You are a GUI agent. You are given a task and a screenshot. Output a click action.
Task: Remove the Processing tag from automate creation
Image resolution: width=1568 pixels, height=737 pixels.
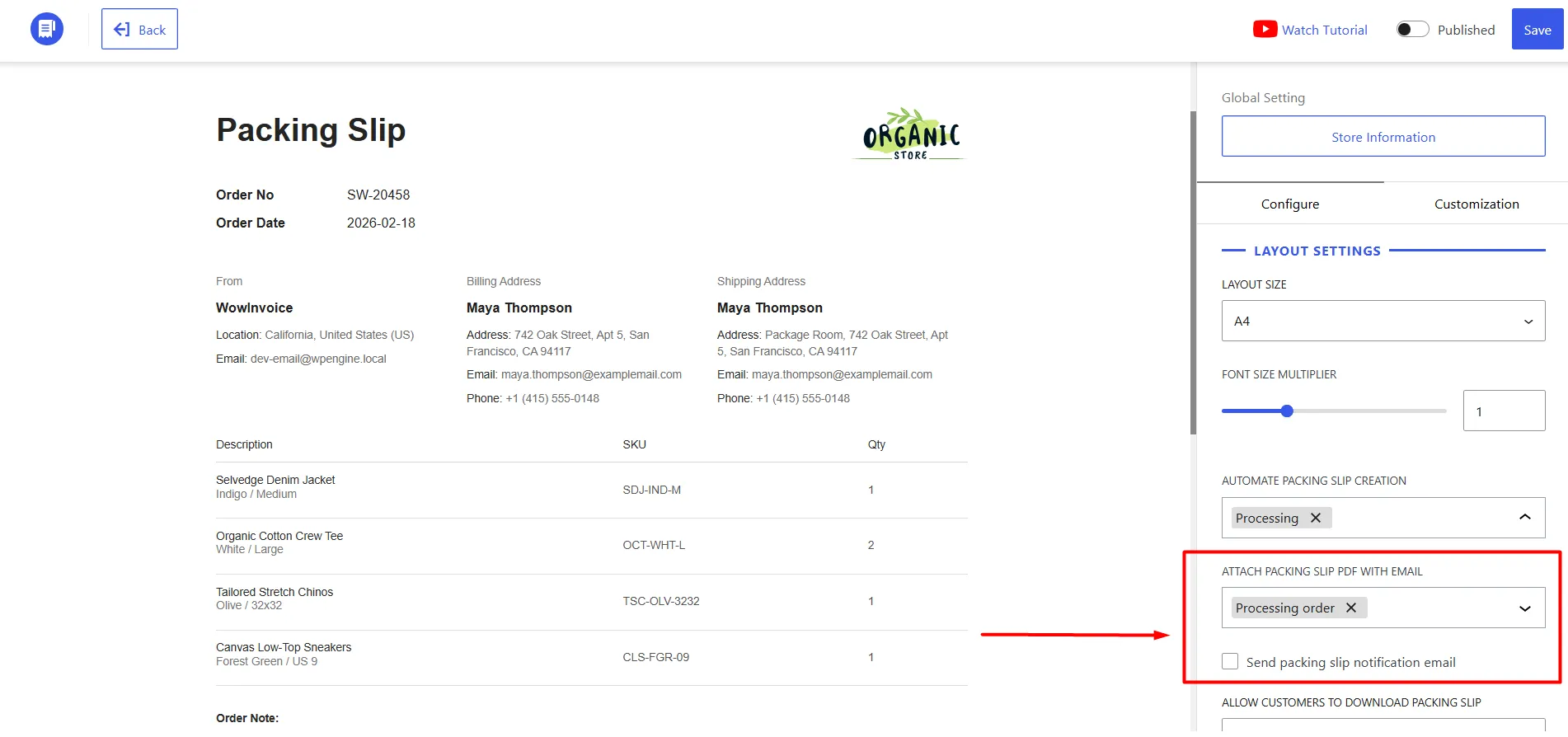(x=1316, y=518)
